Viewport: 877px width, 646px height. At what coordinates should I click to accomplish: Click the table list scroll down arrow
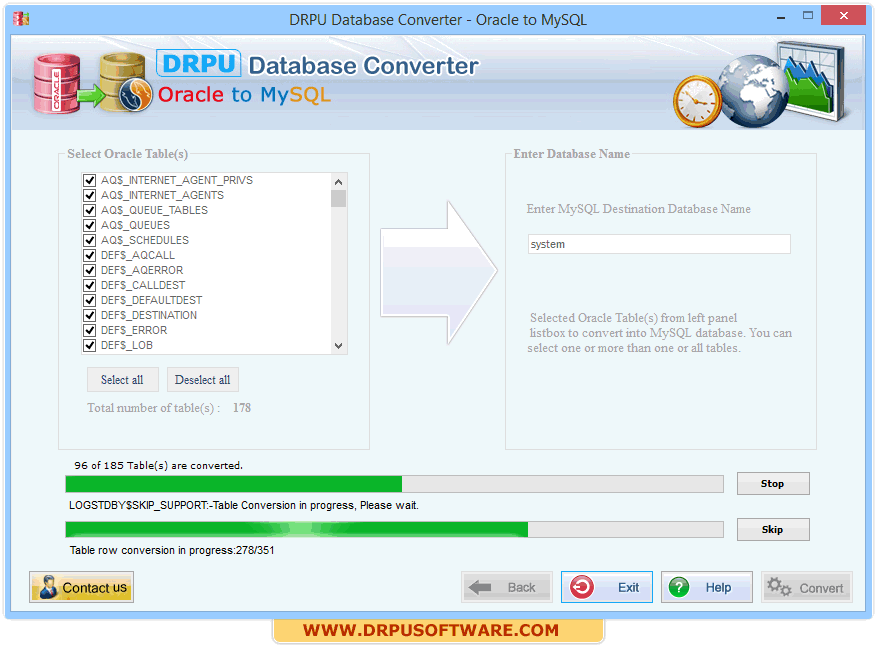[338, 346]
